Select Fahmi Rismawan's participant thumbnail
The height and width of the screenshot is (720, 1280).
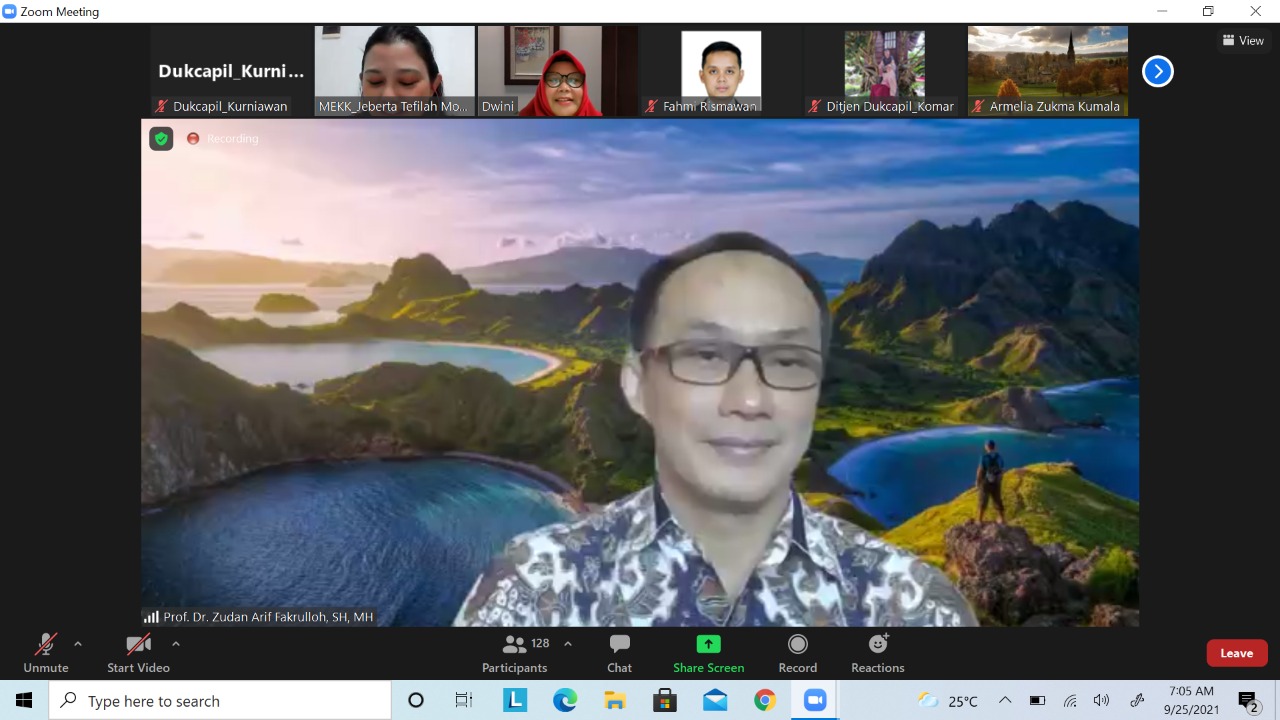point(720,71)
